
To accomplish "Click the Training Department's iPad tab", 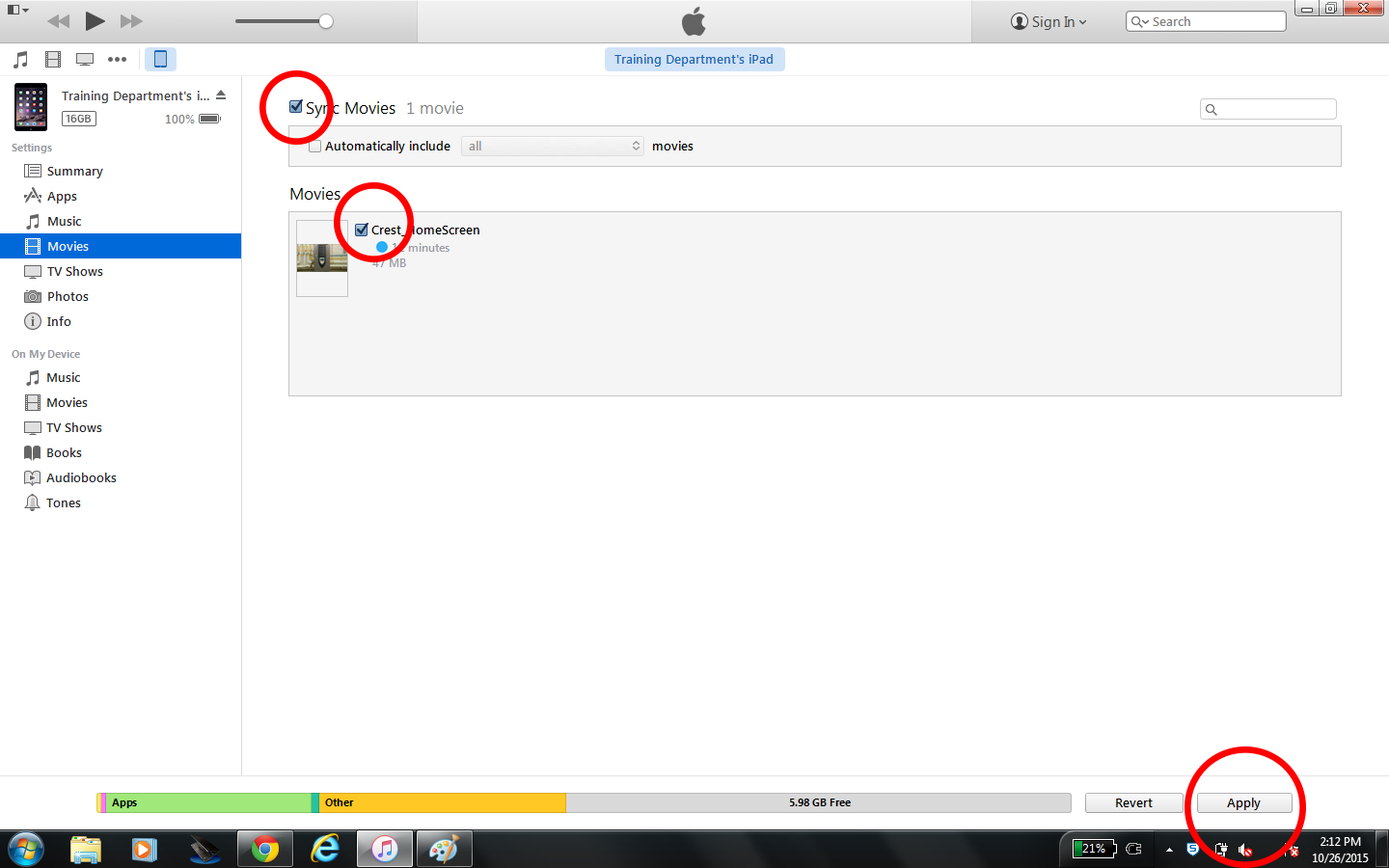I will point(694,60).
